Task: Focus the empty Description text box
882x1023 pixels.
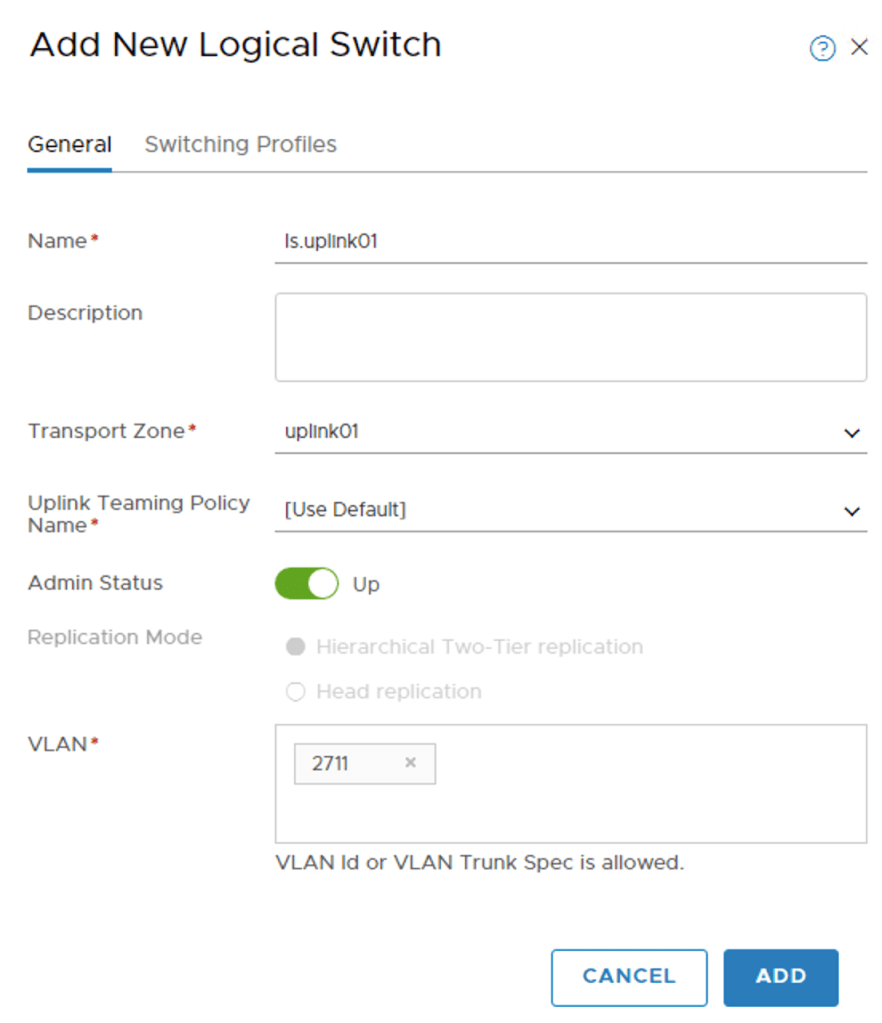Action: click(x=570, y=337)
